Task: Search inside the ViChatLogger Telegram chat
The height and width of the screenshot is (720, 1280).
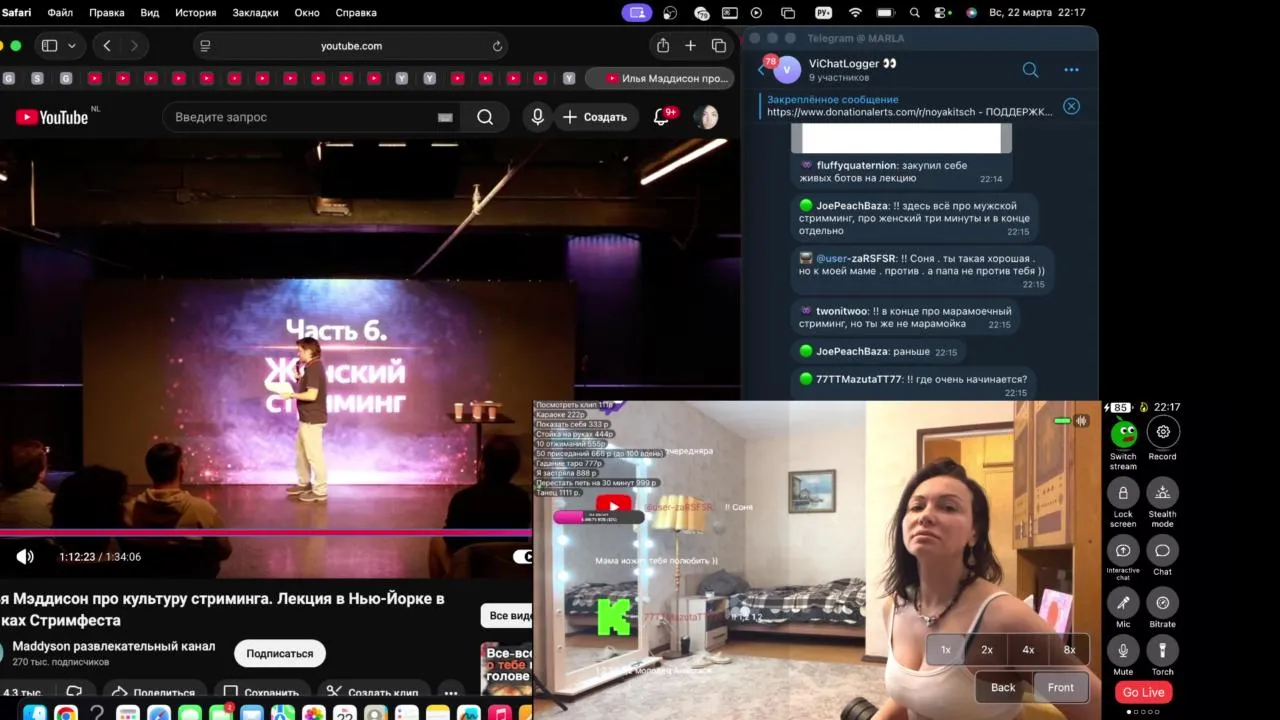Action: point(1030,70)
